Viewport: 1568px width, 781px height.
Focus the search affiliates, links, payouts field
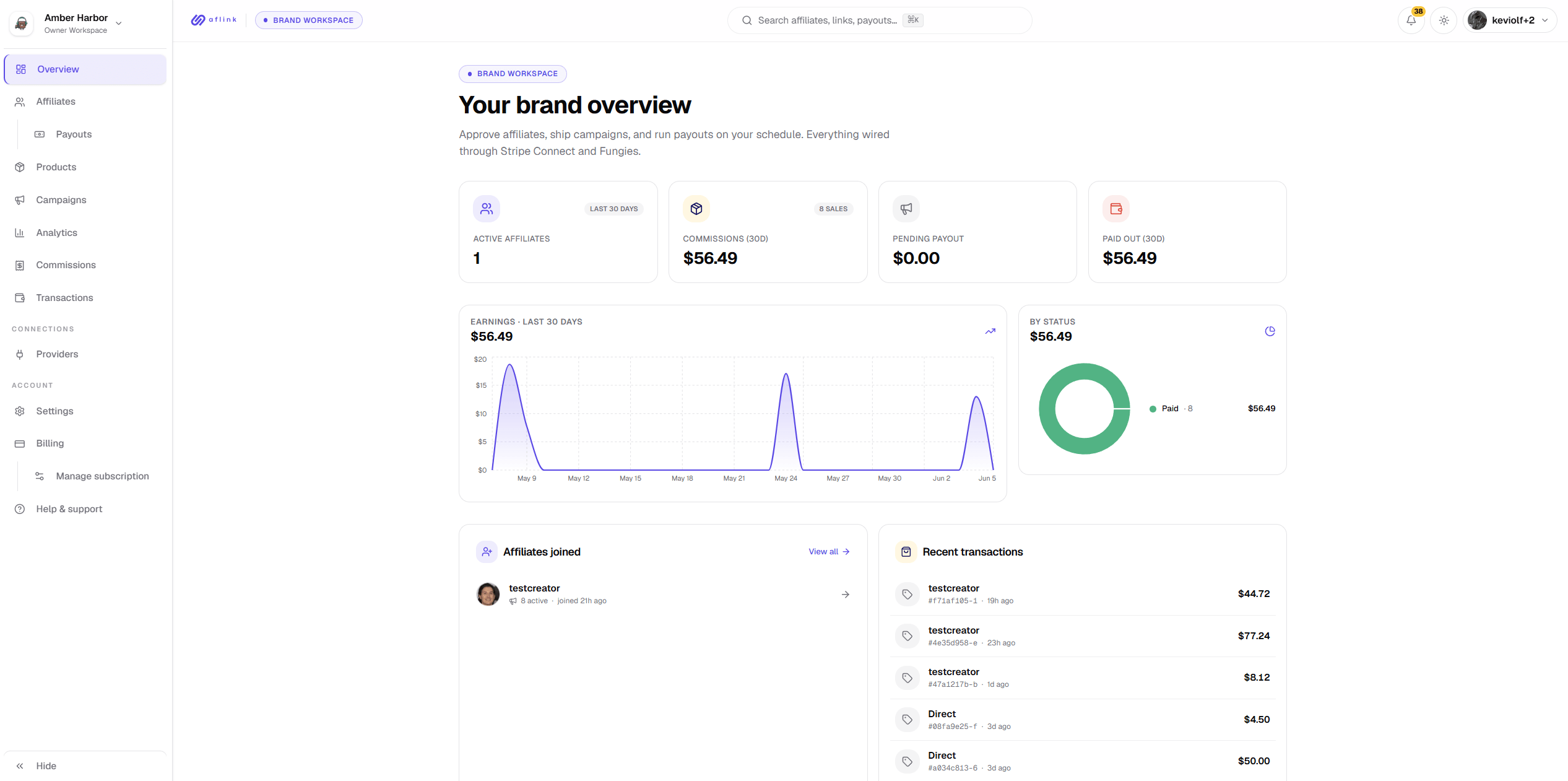[x=880, y=20]
